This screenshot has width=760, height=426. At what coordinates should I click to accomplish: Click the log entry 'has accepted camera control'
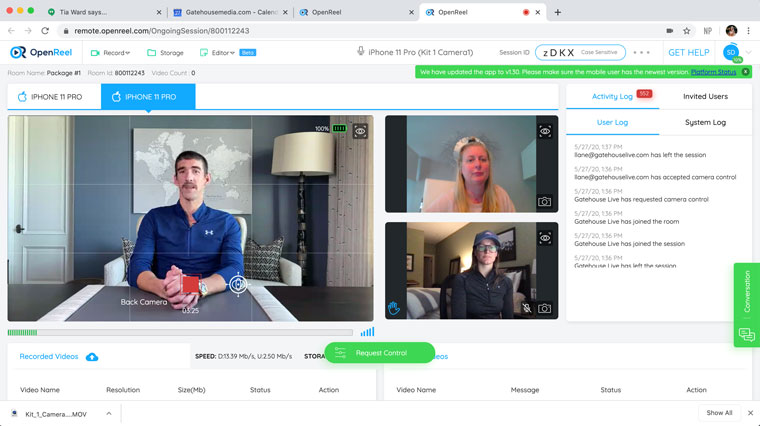pos(655,177)
